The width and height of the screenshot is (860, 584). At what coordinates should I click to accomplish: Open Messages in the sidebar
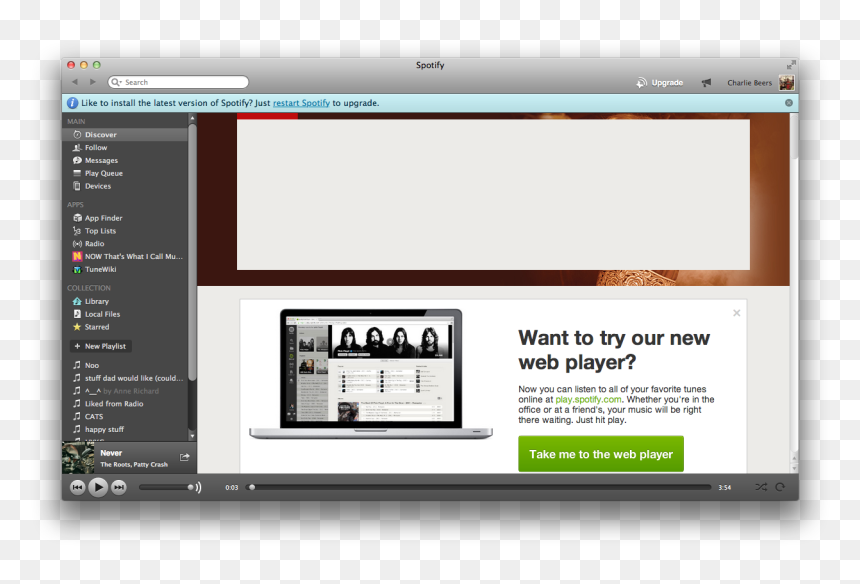tap(126, 160)
